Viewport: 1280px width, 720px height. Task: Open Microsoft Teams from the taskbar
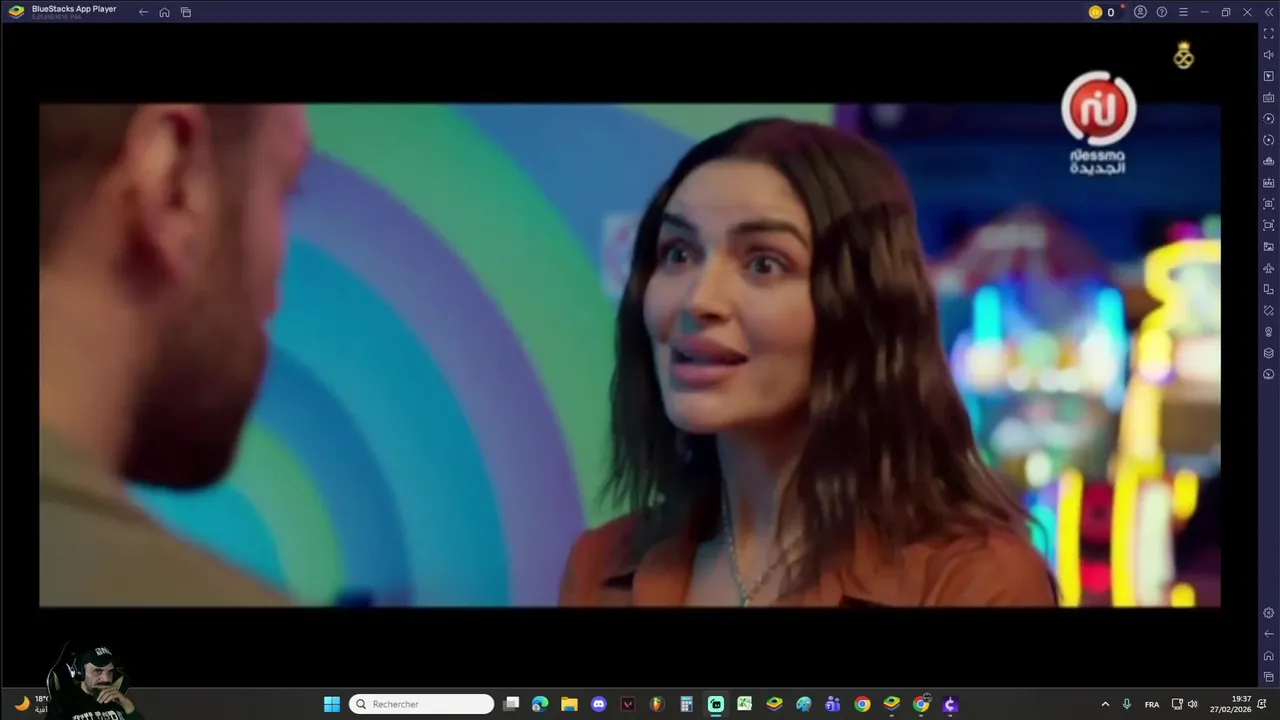tap(833, 704)
